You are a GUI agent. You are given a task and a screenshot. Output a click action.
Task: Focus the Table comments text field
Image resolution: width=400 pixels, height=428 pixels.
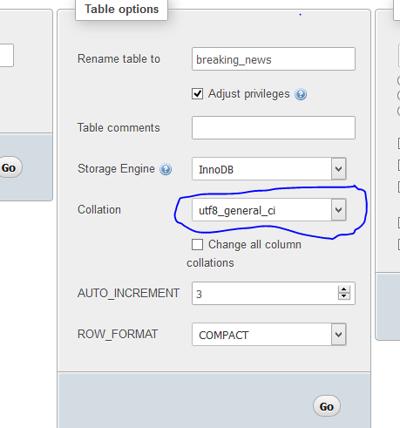[274, 128]
